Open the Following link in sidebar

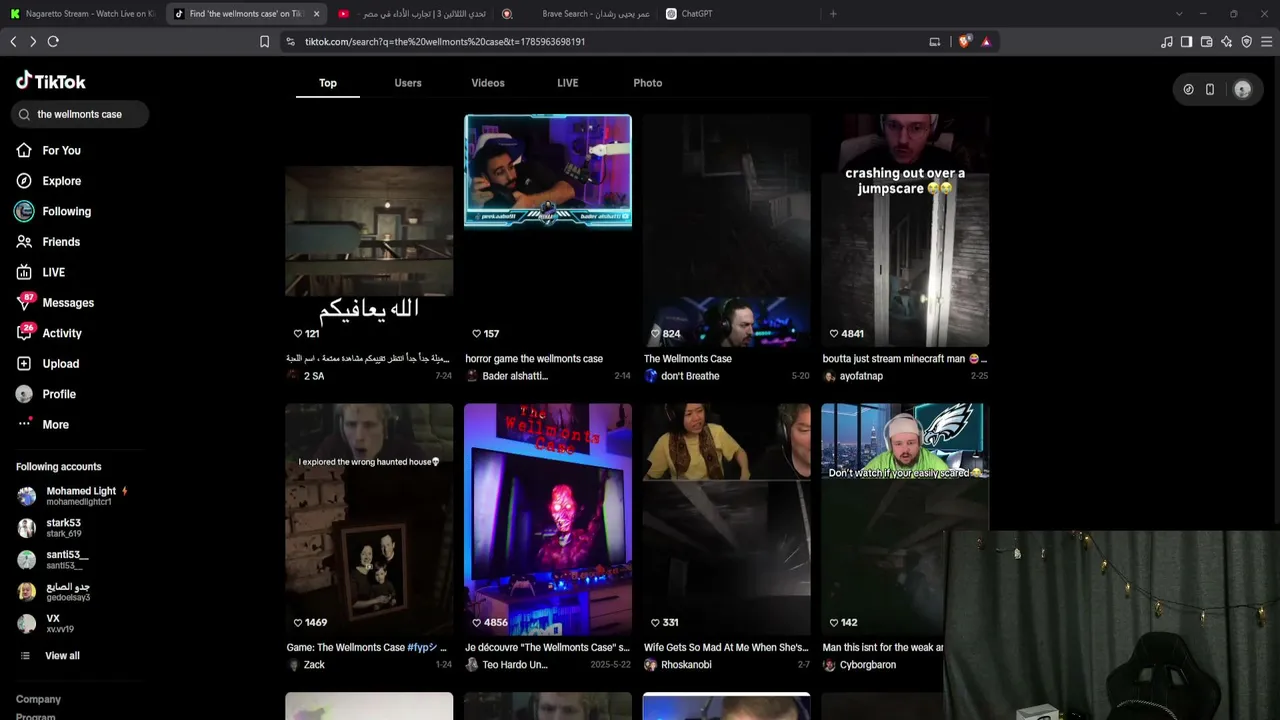point(67,211)
